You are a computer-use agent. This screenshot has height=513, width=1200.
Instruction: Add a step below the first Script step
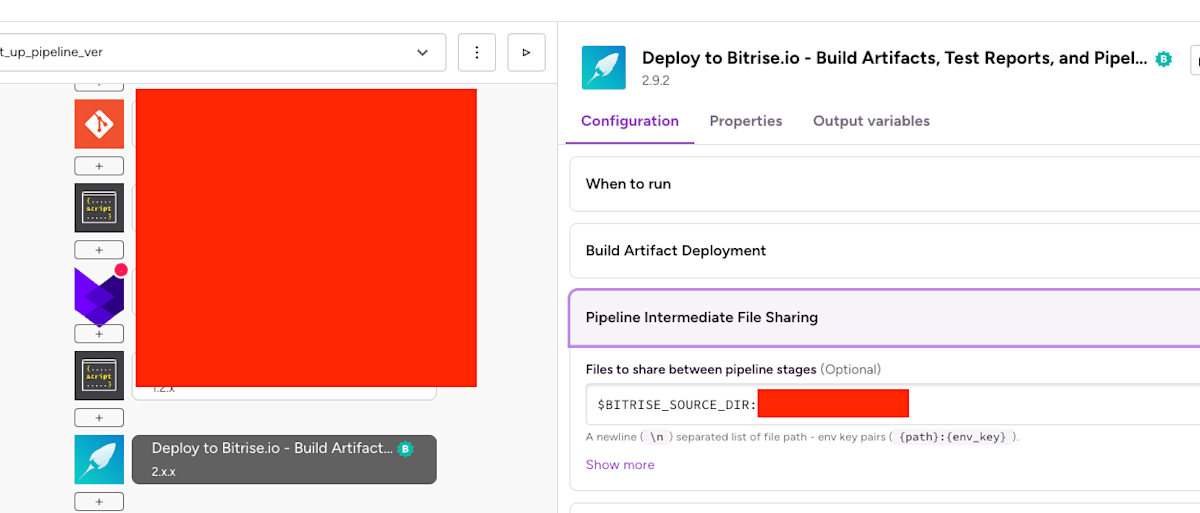99,250
